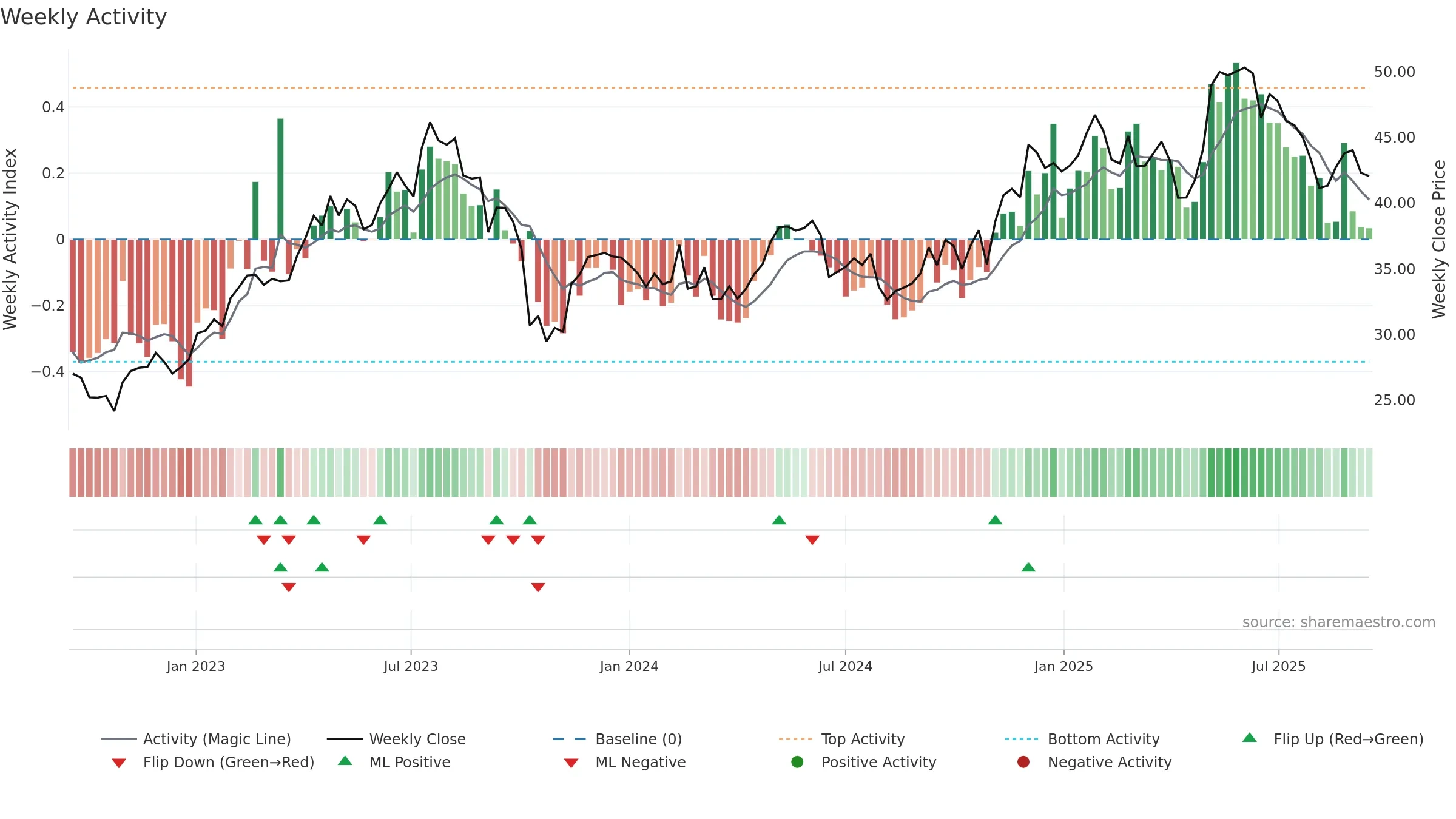
Task: Click the 0.2 activity index axis label
Action: coord(53,174)
